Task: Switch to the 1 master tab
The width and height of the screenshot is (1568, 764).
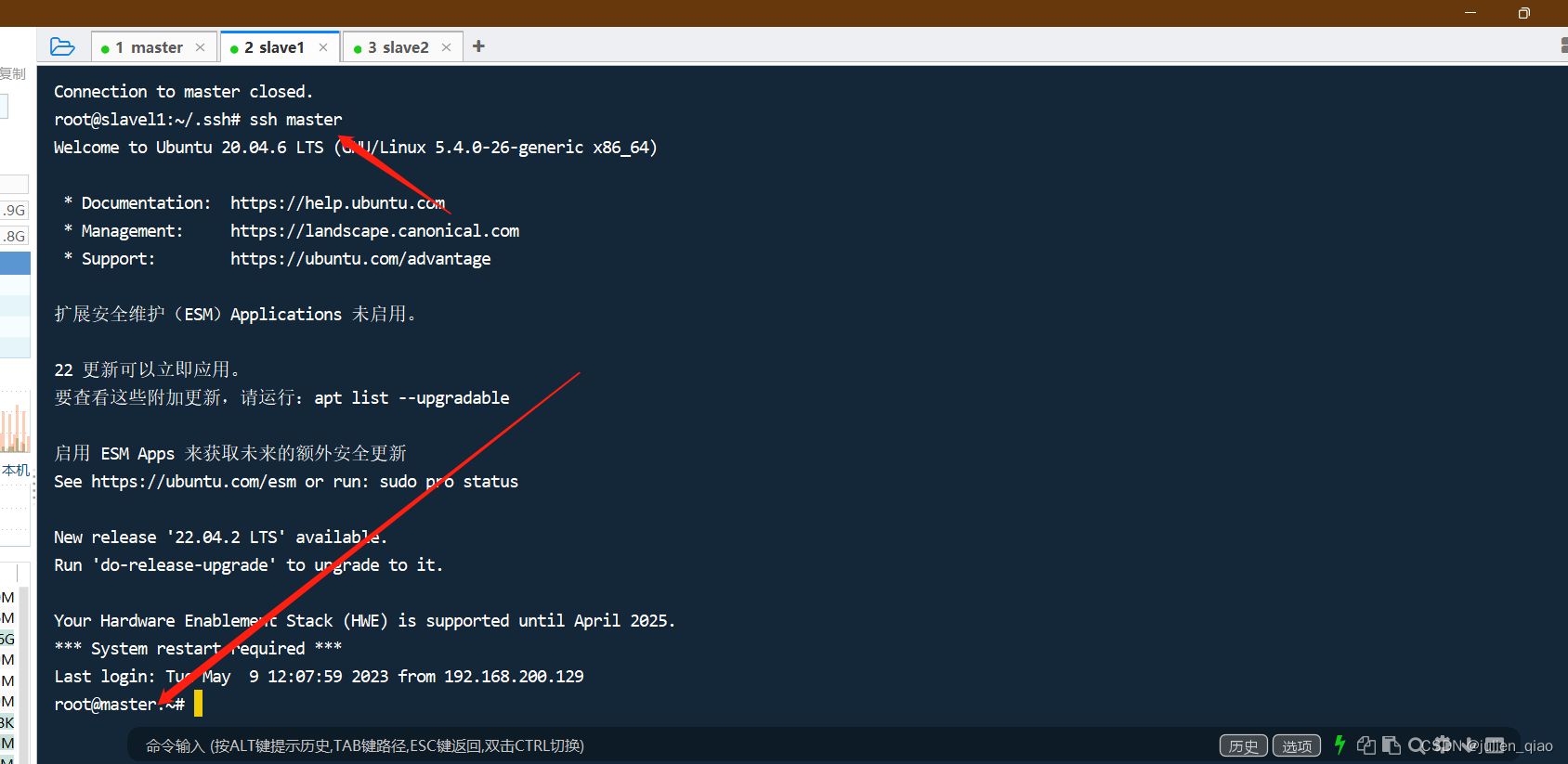Action: click(154, 47)
